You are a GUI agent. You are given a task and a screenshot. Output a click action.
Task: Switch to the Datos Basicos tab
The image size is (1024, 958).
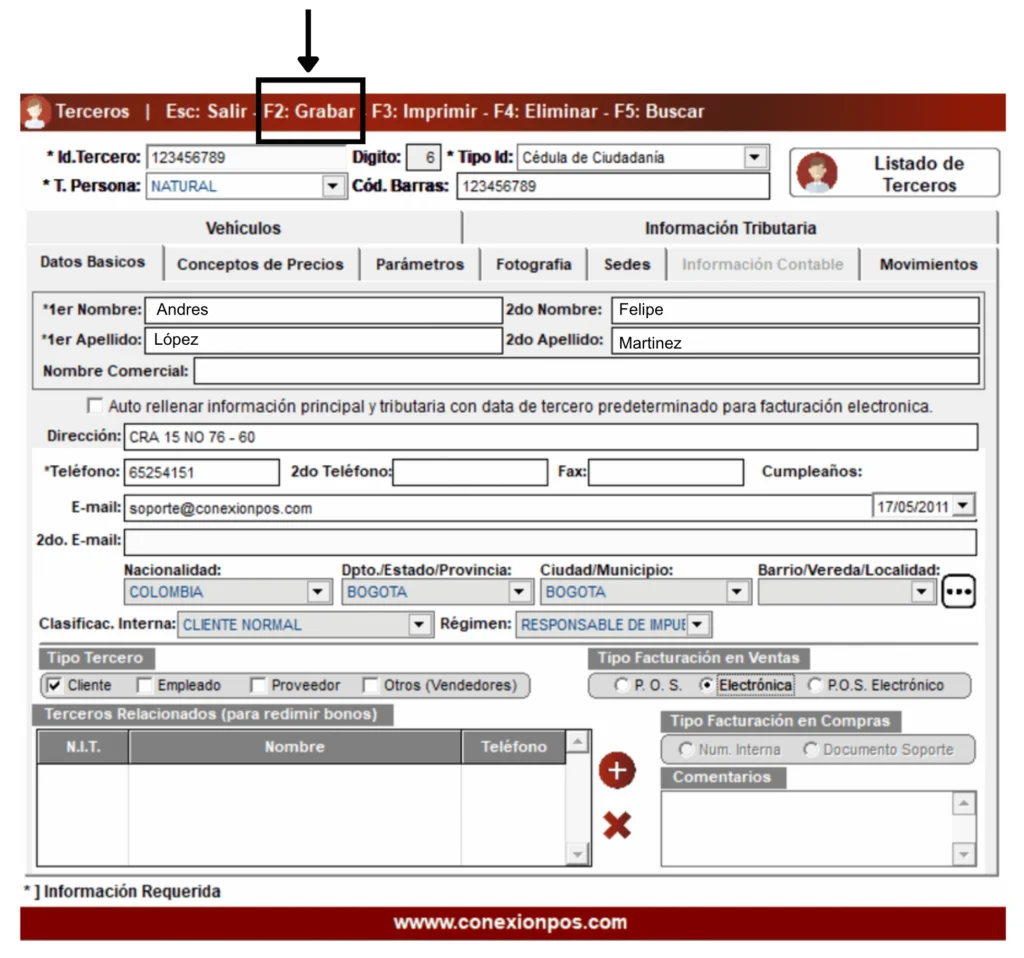(x=93, y=262)
